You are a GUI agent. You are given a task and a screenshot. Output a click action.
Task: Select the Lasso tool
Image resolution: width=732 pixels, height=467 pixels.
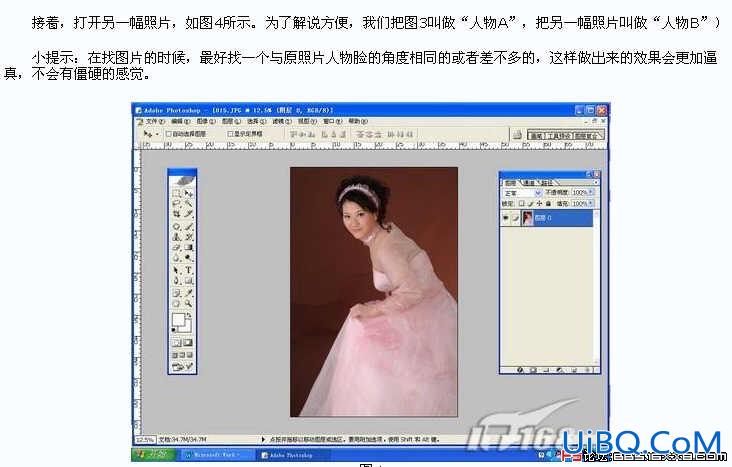click(x=176, y=204)
